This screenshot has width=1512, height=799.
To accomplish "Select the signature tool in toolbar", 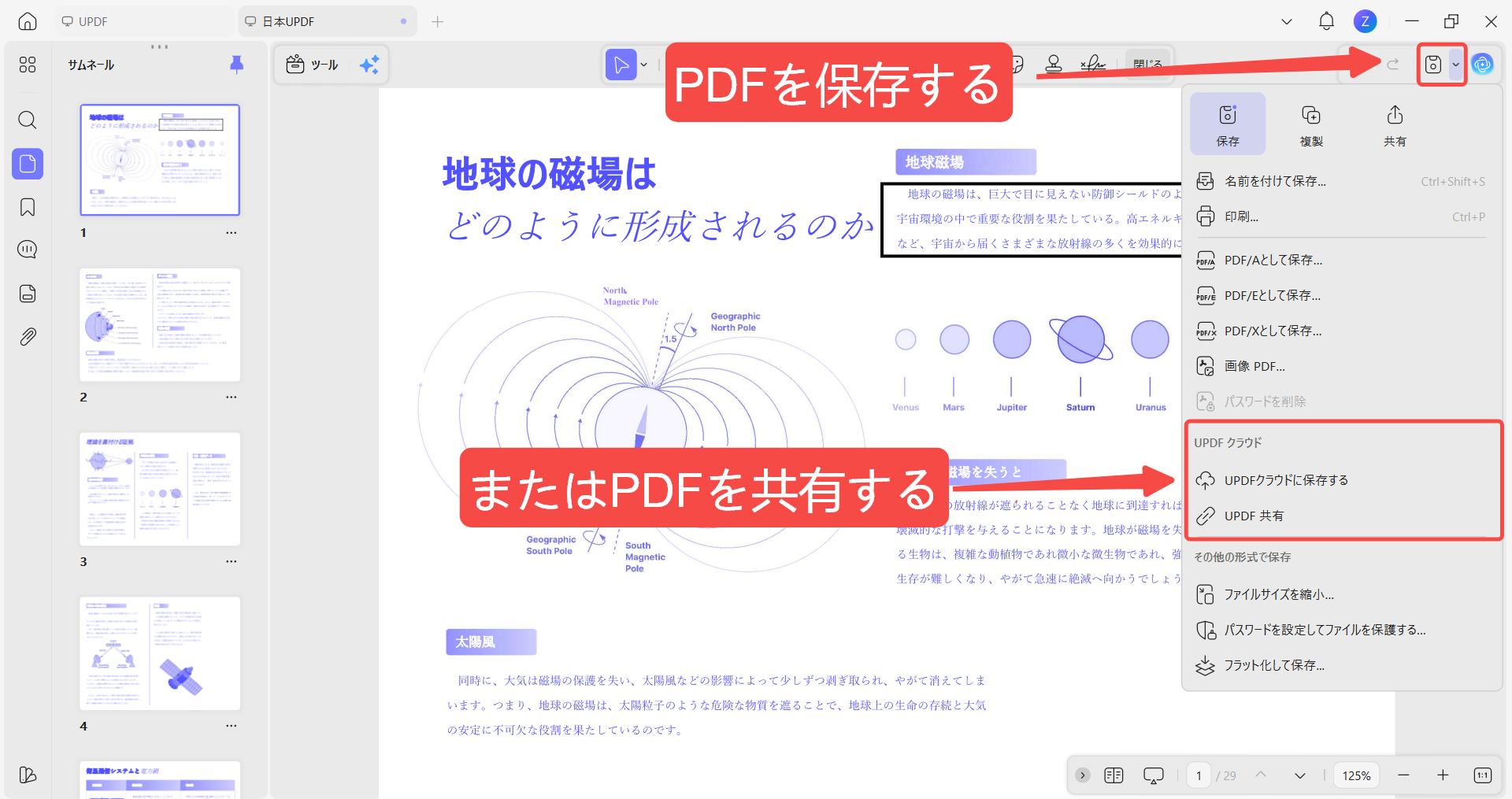I will (1092, 65).
